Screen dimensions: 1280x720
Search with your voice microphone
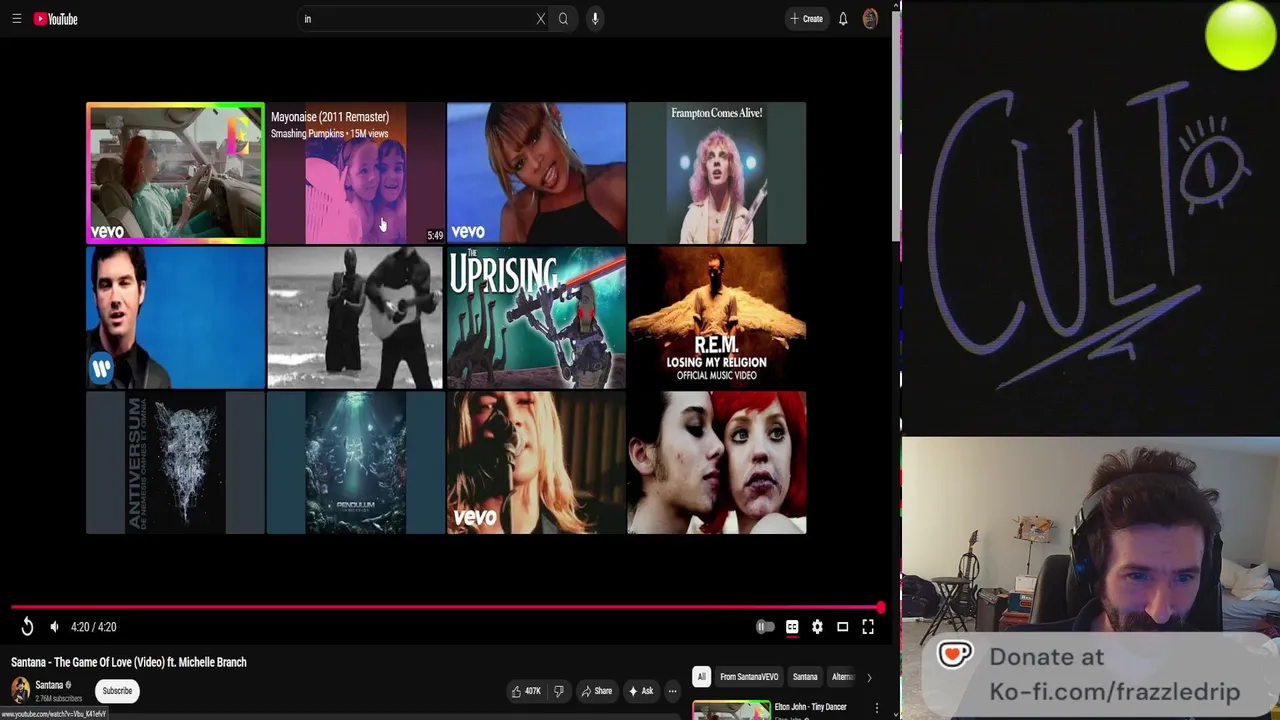(594, 18)
